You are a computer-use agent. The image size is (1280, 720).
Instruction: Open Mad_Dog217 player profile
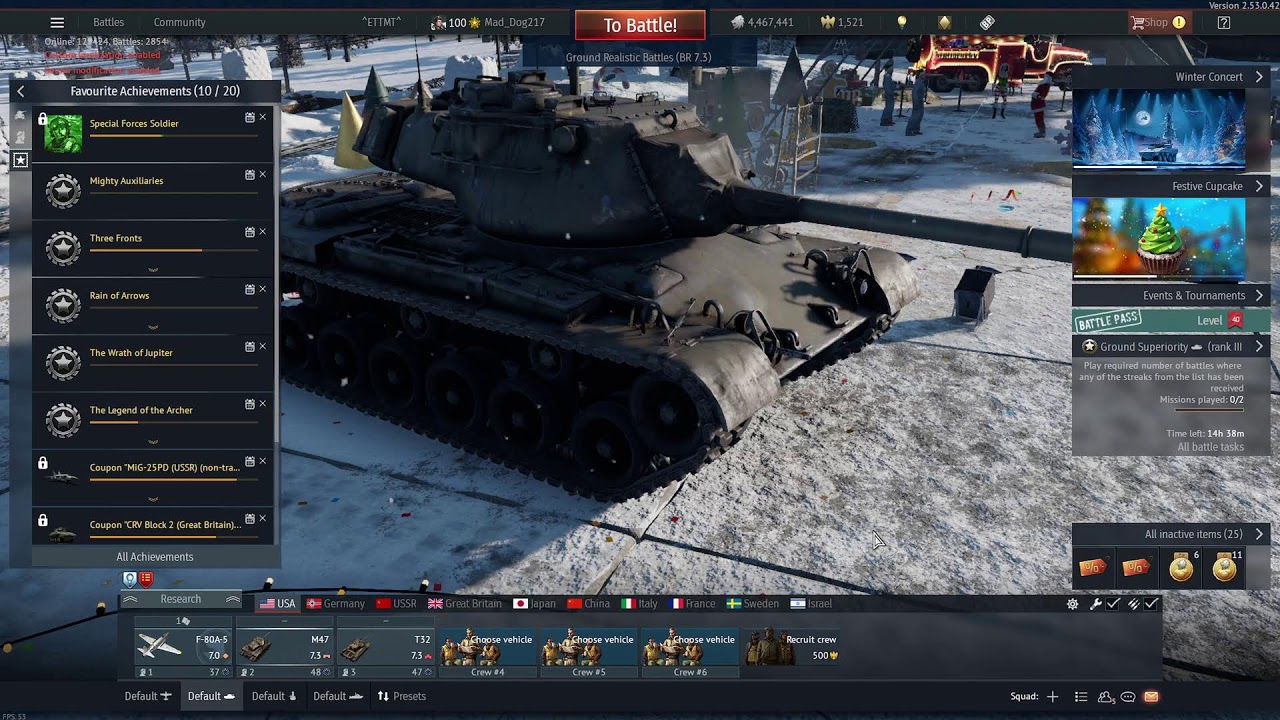pos(514,22)
